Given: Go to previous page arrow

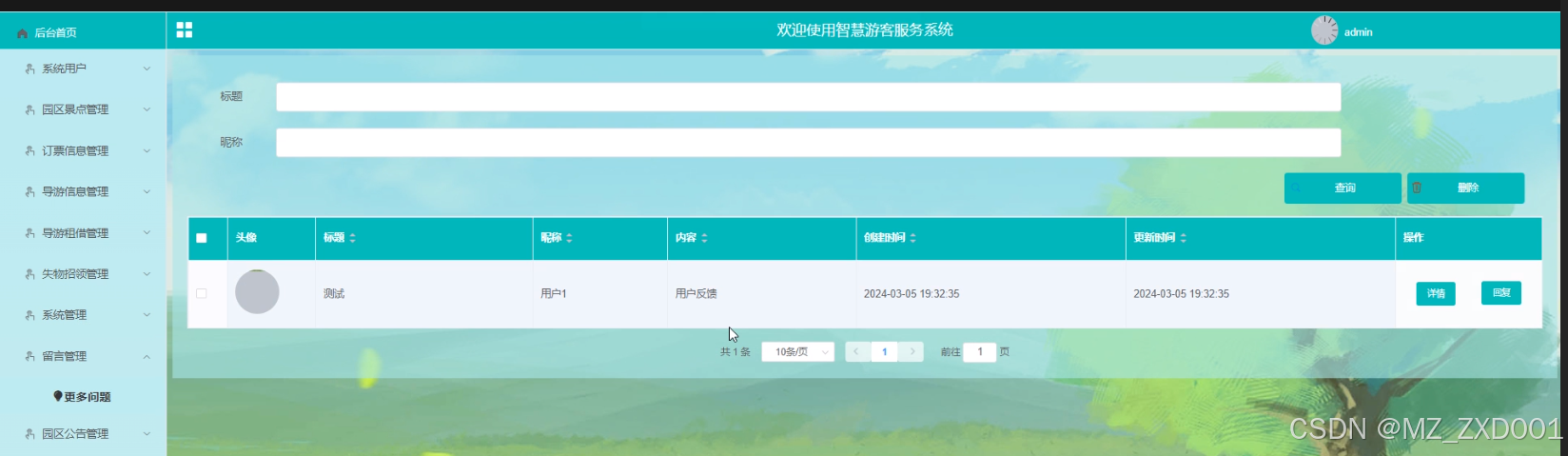Looking at the screenshot, I should [x=857, y=351].
